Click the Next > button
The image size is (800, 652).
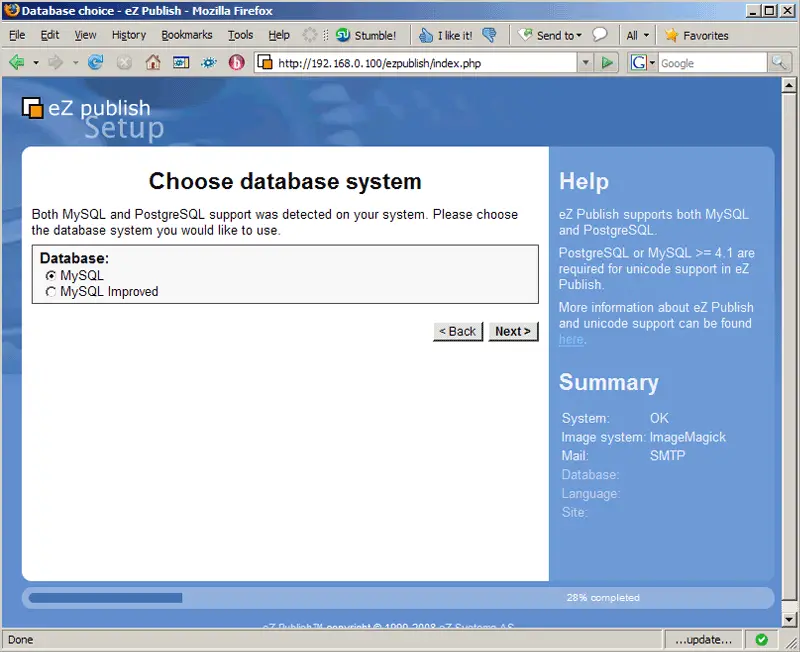(513, 332)
